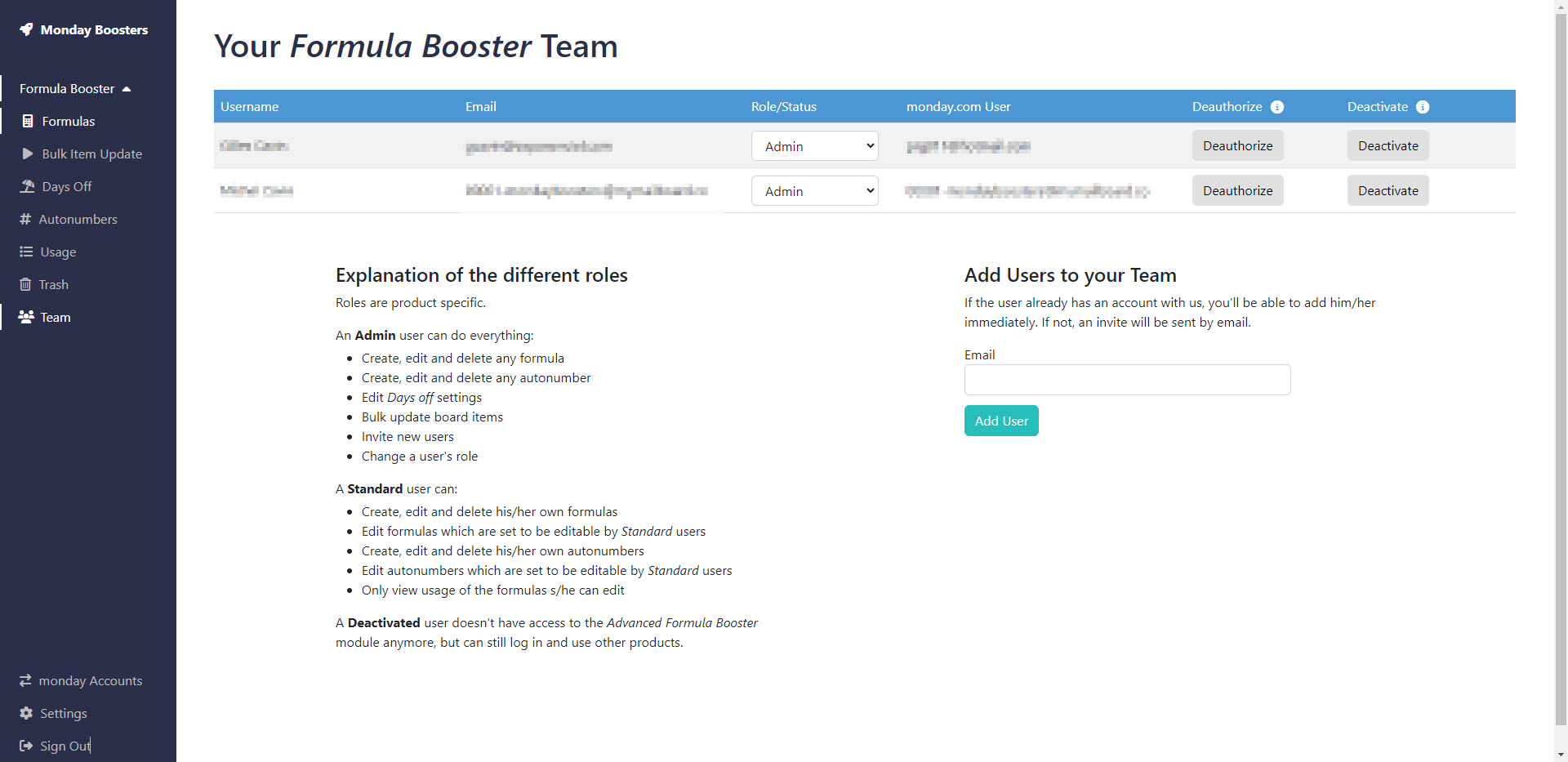
Task: Click the Trash bin icon in sidebar
Action: coord(25,284)
